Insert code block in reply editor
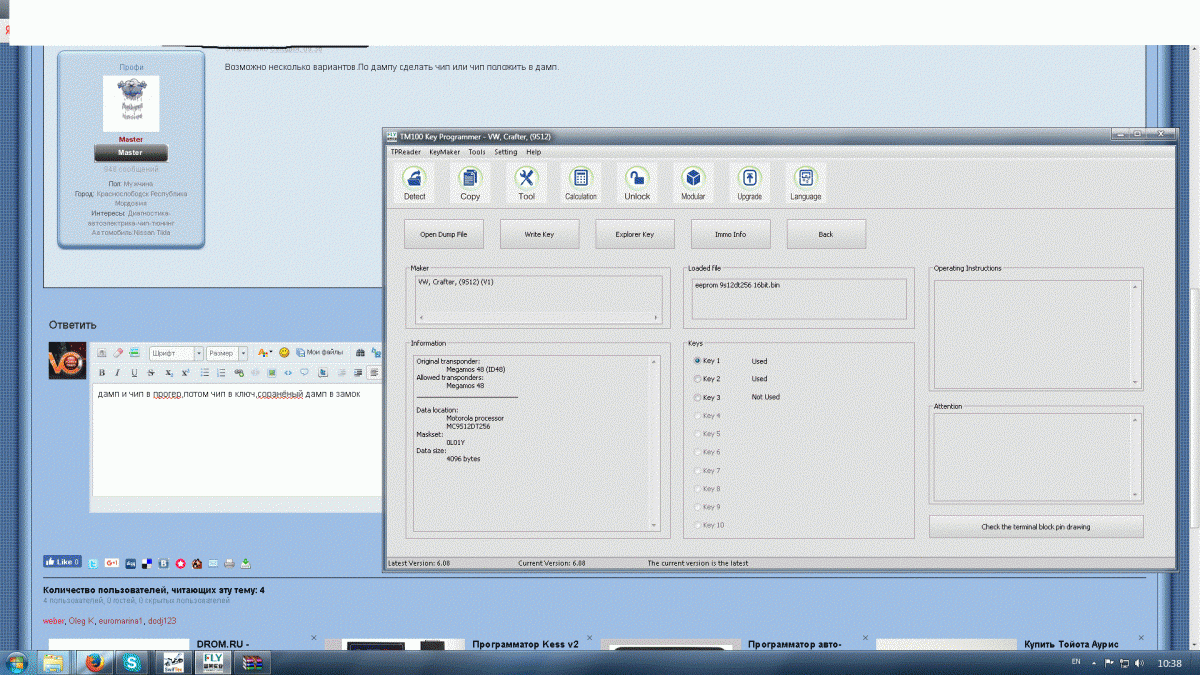This screenshot has width=1200, height=675. [288, 372]
